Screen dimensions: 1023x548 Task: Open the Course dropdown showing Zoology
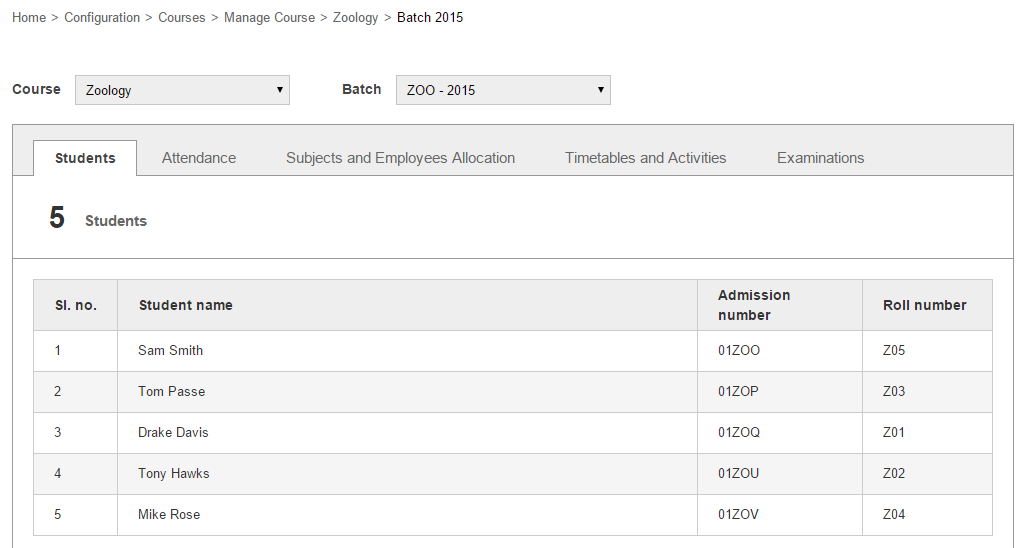[x=182, y=90]
